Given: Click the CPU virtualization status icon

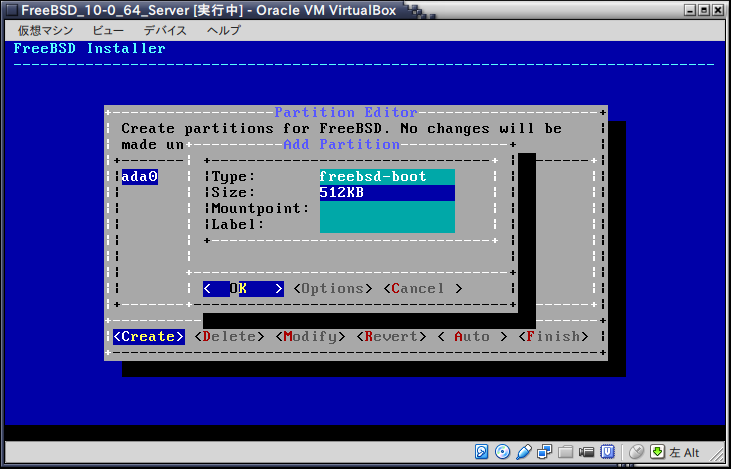Looking at the screenshot, I should [607, 452].
